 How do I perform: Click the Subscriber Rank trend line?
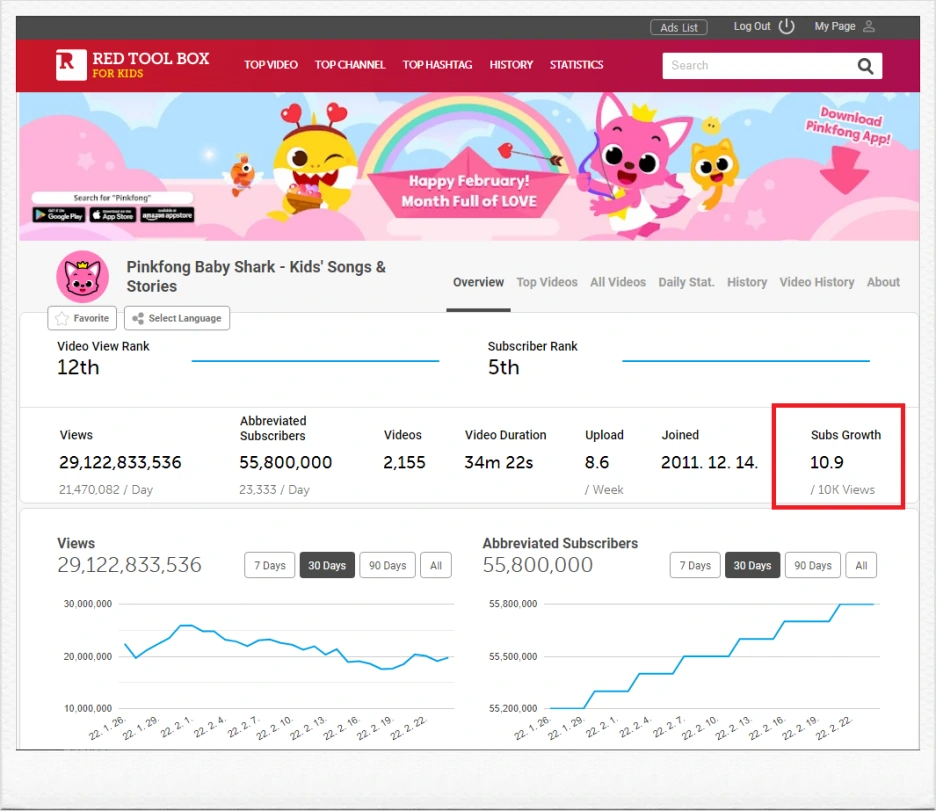coord(746,361)
